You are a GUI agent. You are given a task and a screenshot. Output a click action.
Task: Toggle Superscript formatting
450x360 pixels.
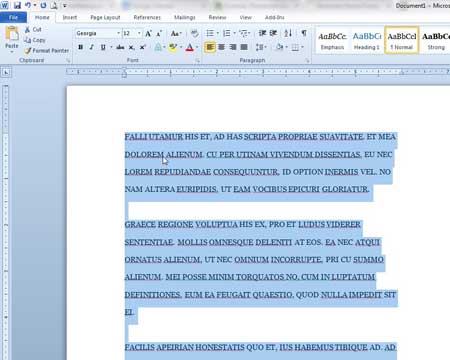[143, 47]
